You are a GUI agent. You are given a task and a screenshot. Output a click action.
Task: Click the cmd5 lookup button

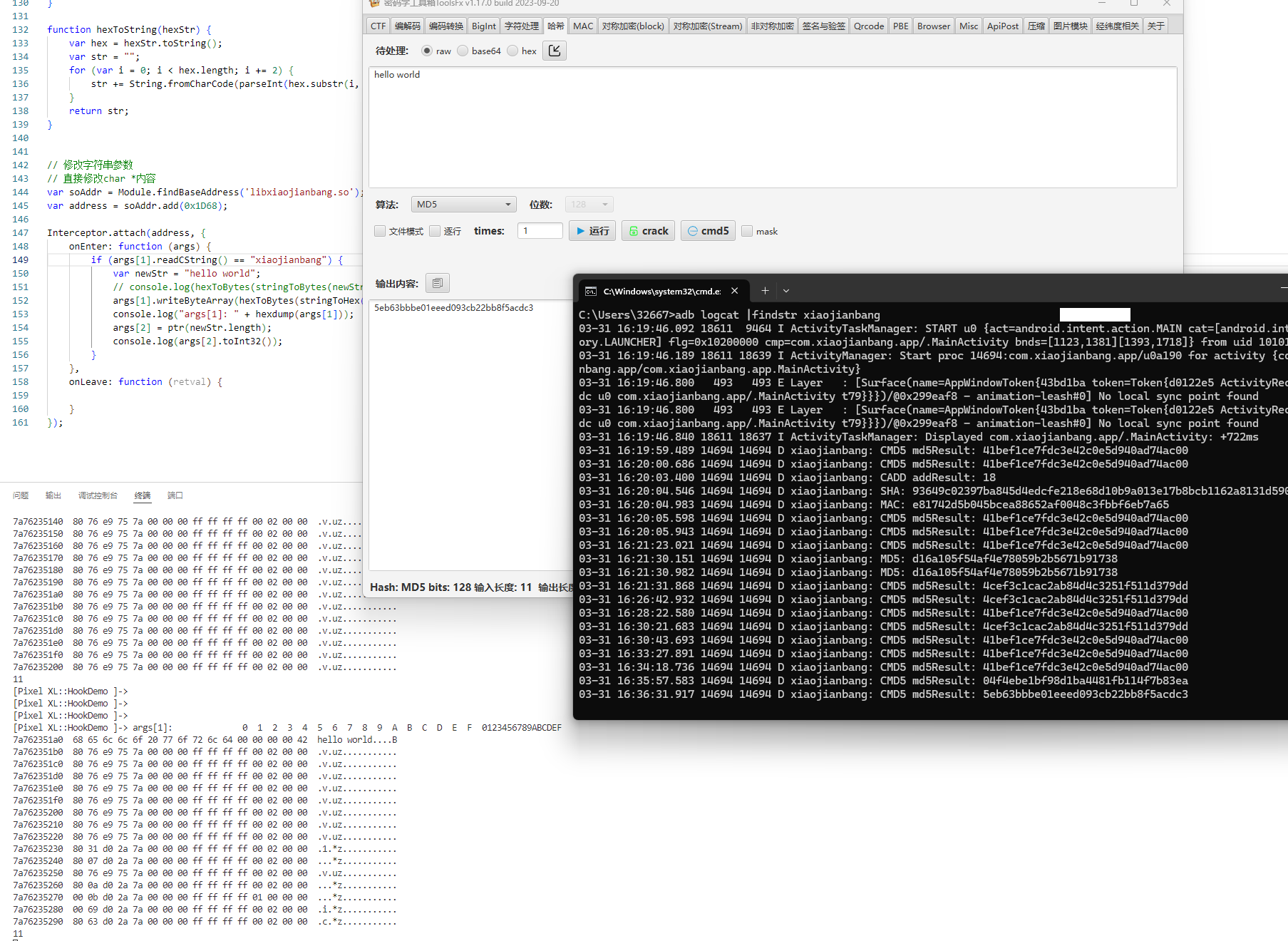click(708, 231)
